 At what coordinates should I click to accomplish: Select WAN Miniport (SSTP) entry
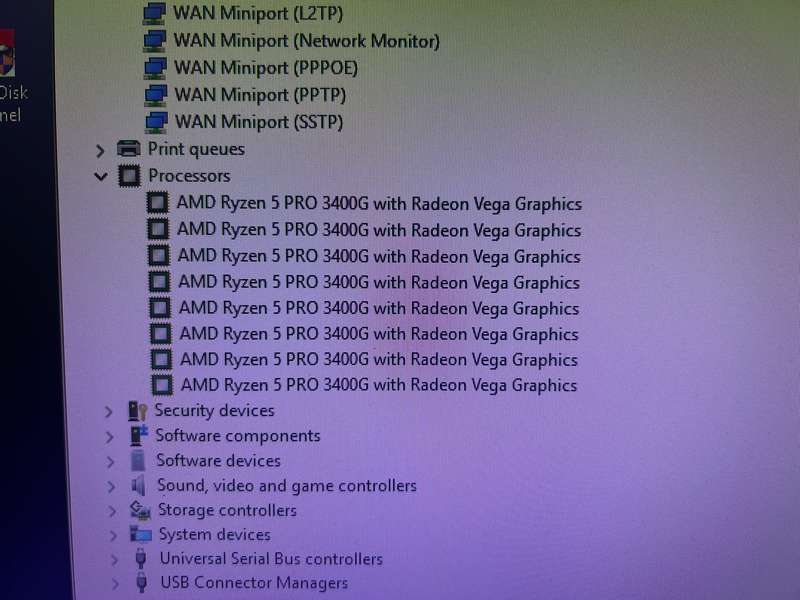pyautogui.click(x=259, y=122)
